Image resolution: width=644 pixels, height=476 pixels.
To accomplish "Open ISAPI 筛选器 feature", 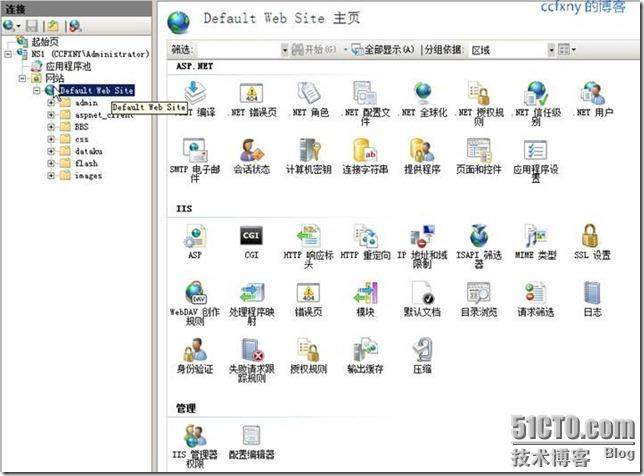I will coord(479,246).
